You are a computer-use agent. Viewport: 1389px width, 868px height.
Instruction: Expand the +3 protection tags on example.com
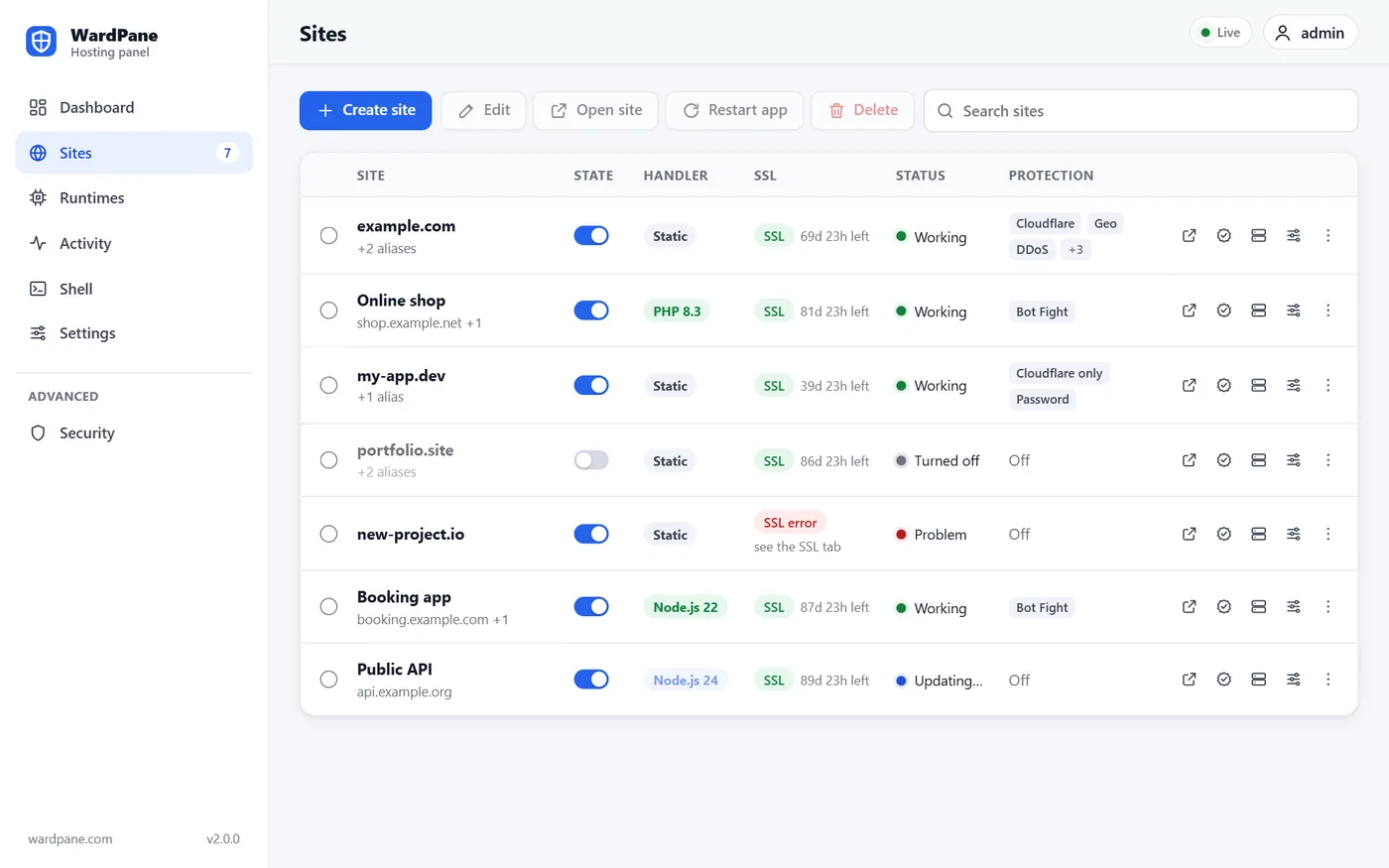tap(1075, 250)
